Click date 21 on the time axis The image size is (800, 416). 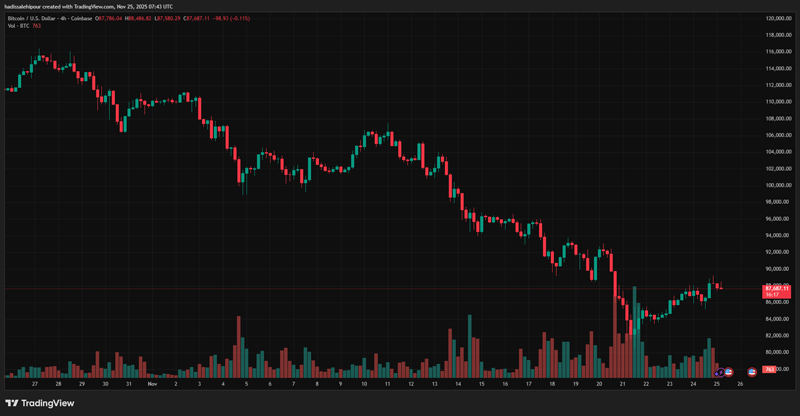[x=622, y=383]
